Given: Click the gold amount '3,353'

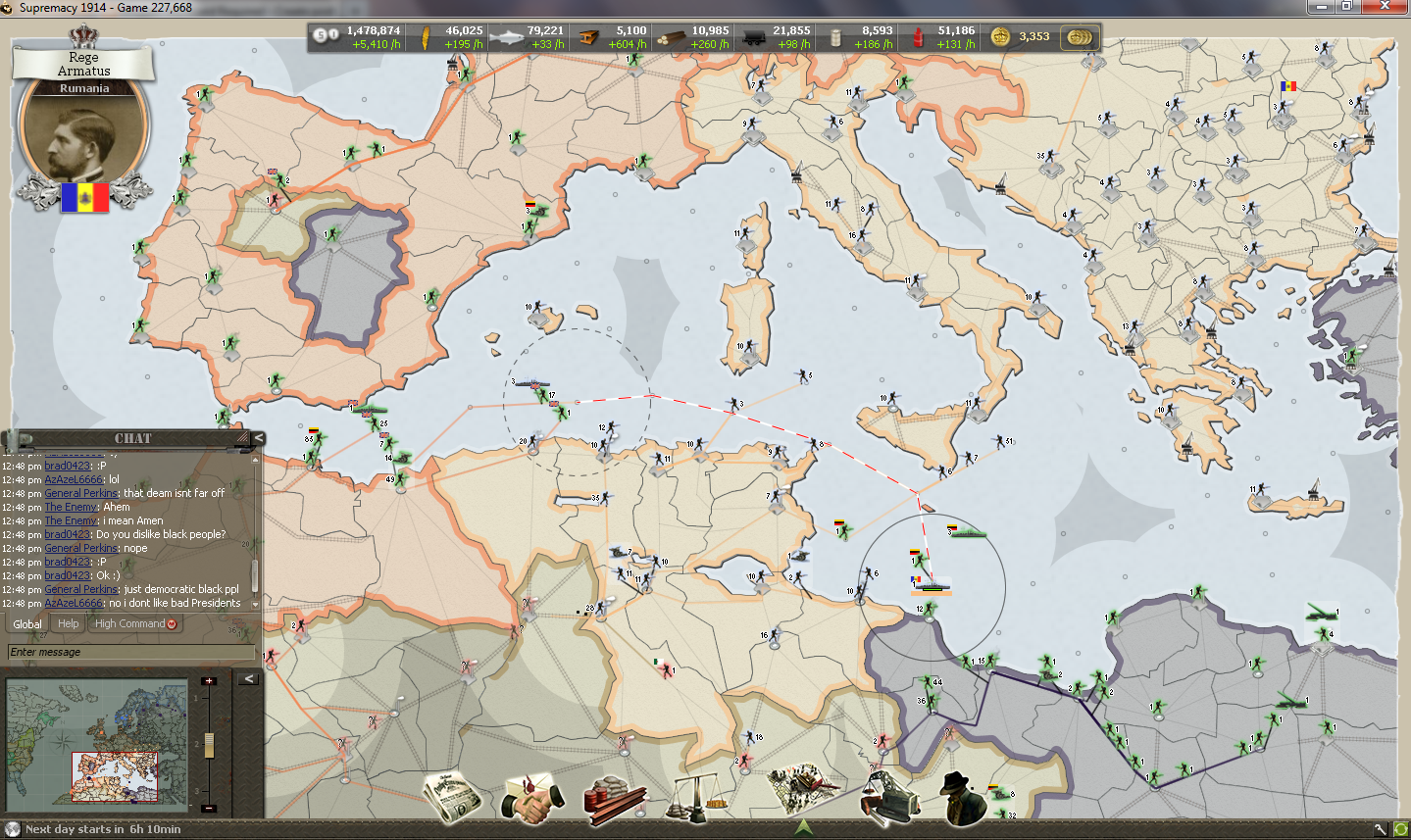Looking at the screenshot, I should [x=1034, y=37].
